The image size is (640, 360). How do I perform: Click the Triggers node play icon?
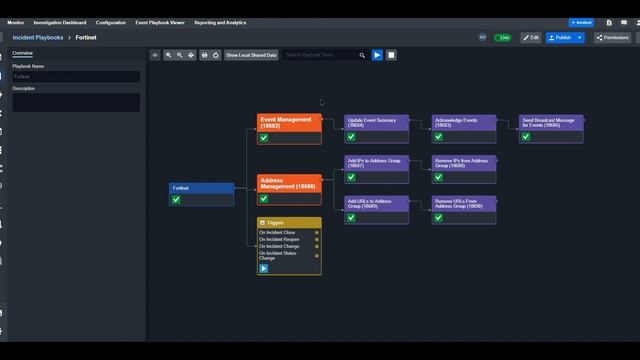click(264, 269)
